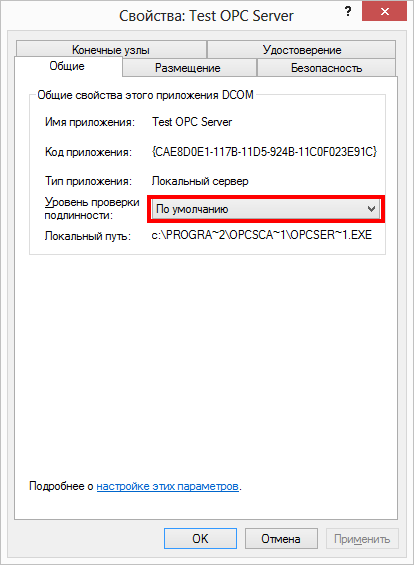Switch to the Конечные узлы tab
The image size is (414, 565).
111,50
